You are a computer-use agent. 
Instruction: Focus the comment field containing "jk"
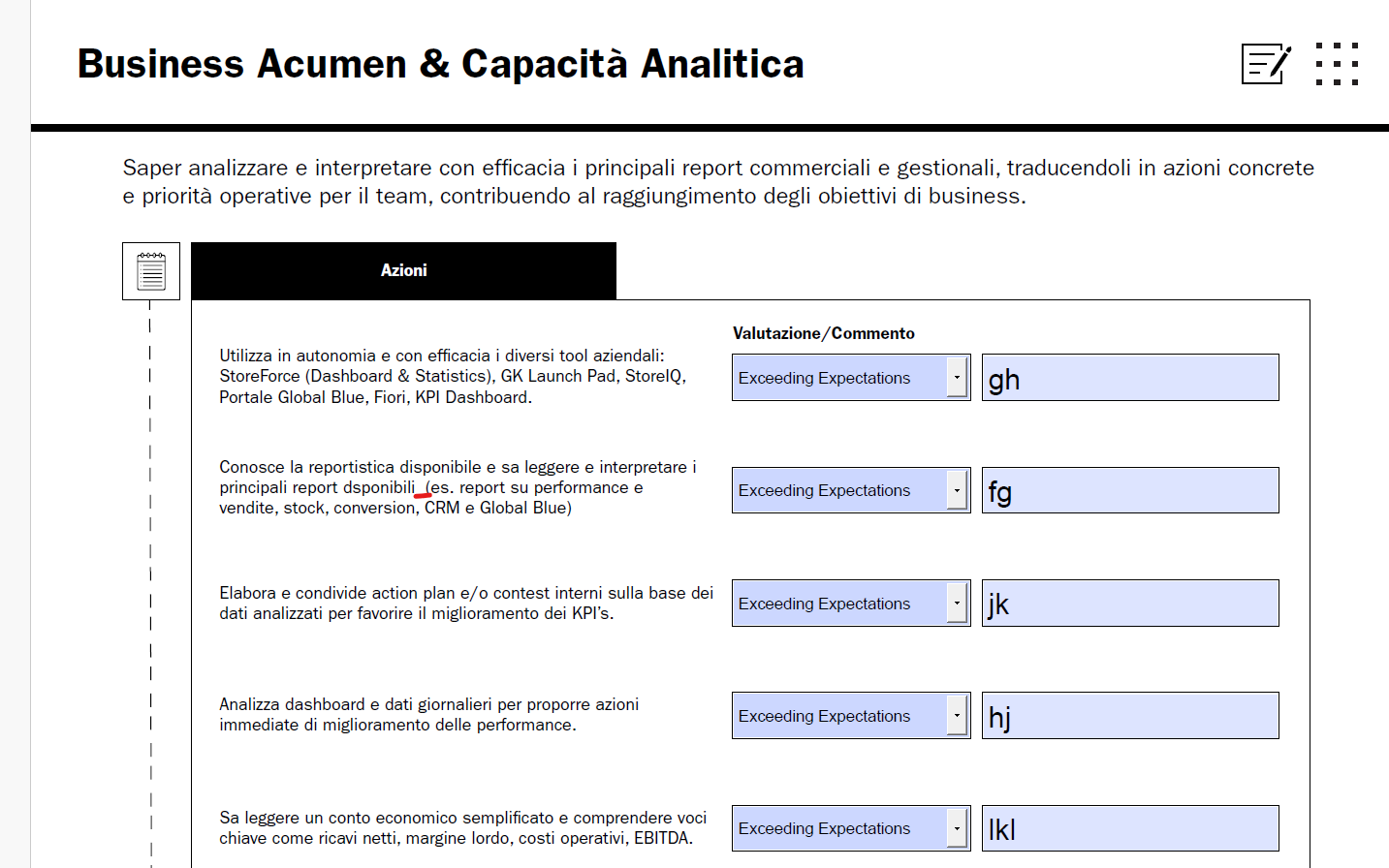[1130, 604]
